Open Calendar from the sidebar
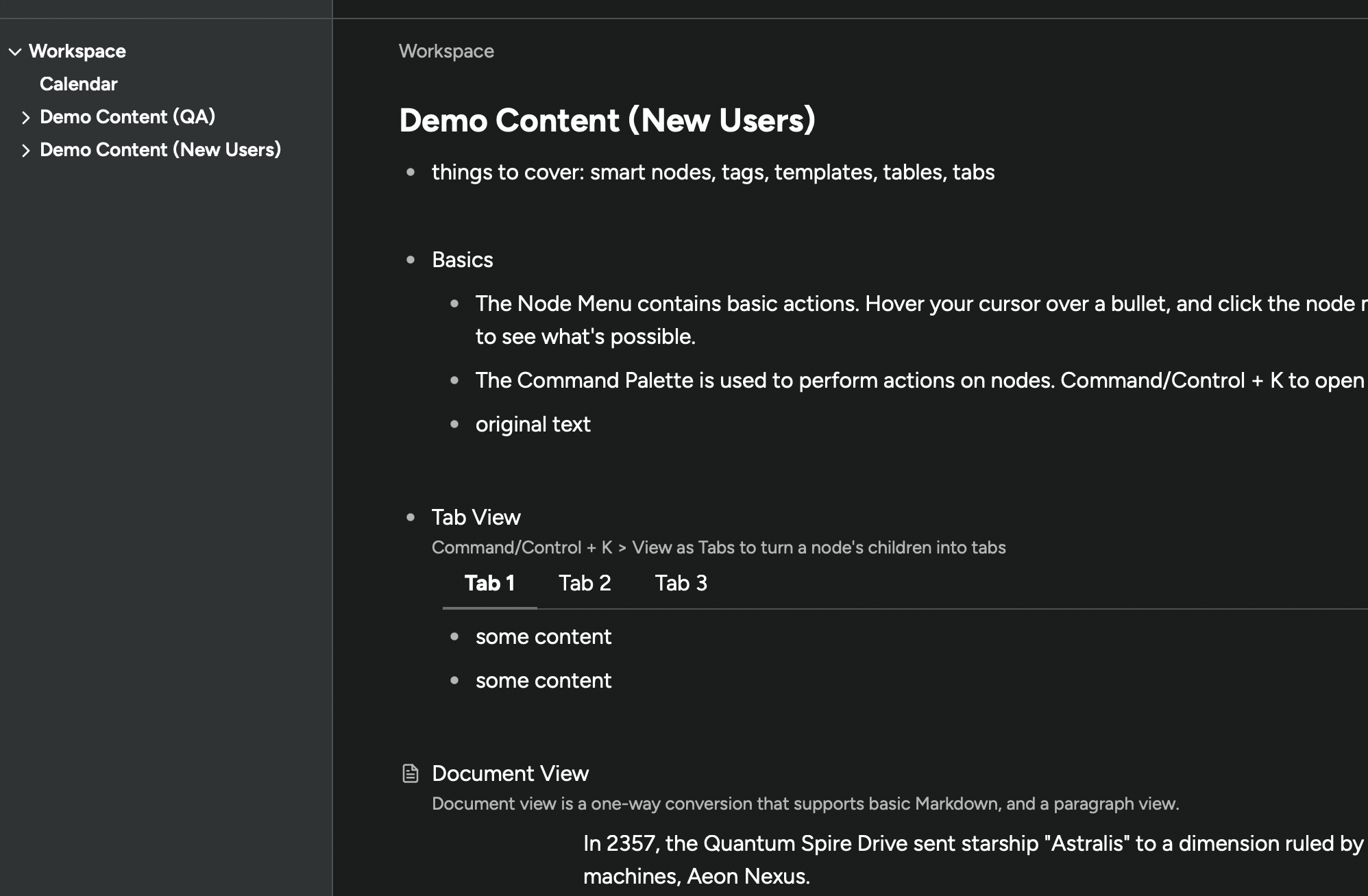Screen dimensions: 1368x896 click(78, 84)
